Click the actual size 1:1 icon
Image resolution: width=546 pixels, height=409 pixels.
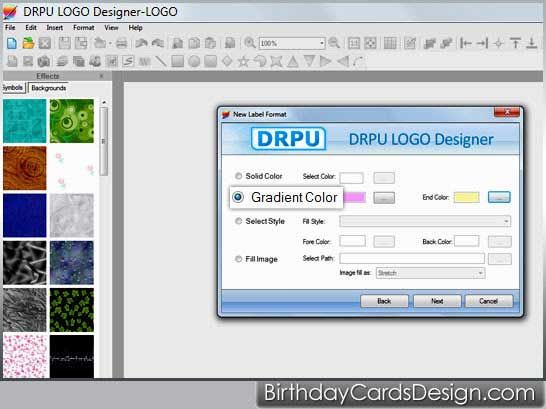(x=354, y=43)
